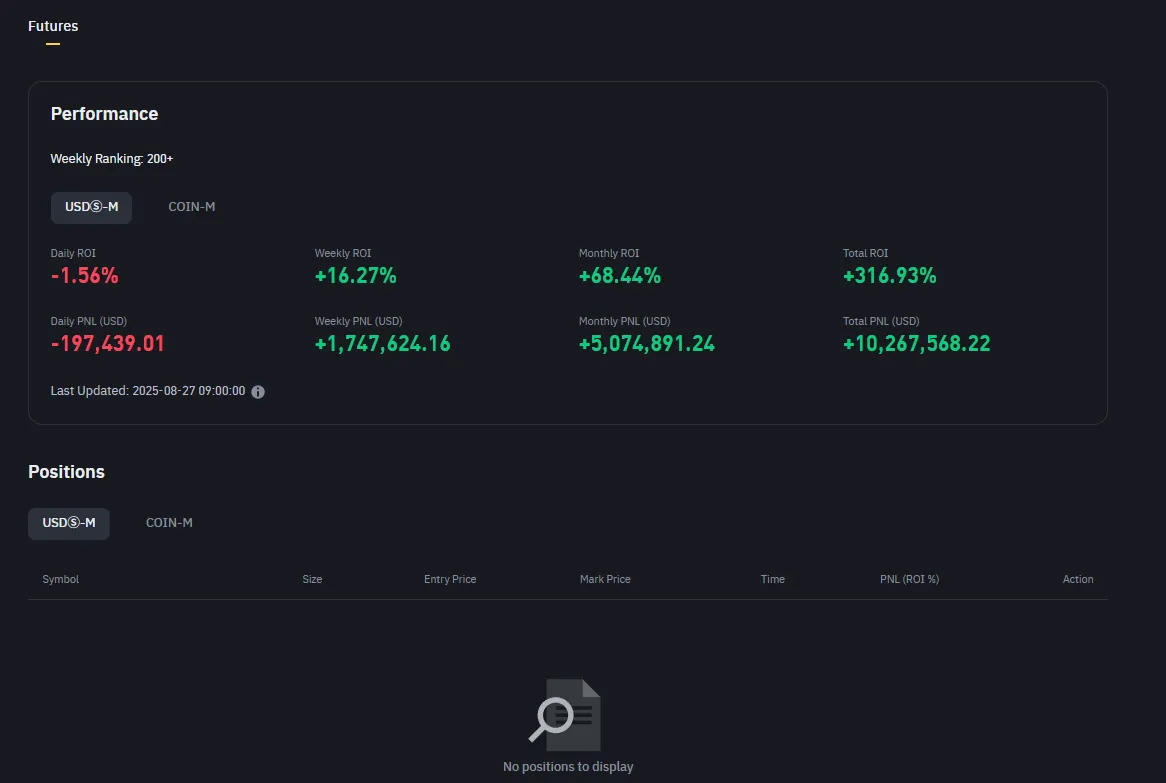Click the Monthly PNL value +5,074,891.24
The height and width of the screenshot is (783, 1166).
[x=647, y=344]
